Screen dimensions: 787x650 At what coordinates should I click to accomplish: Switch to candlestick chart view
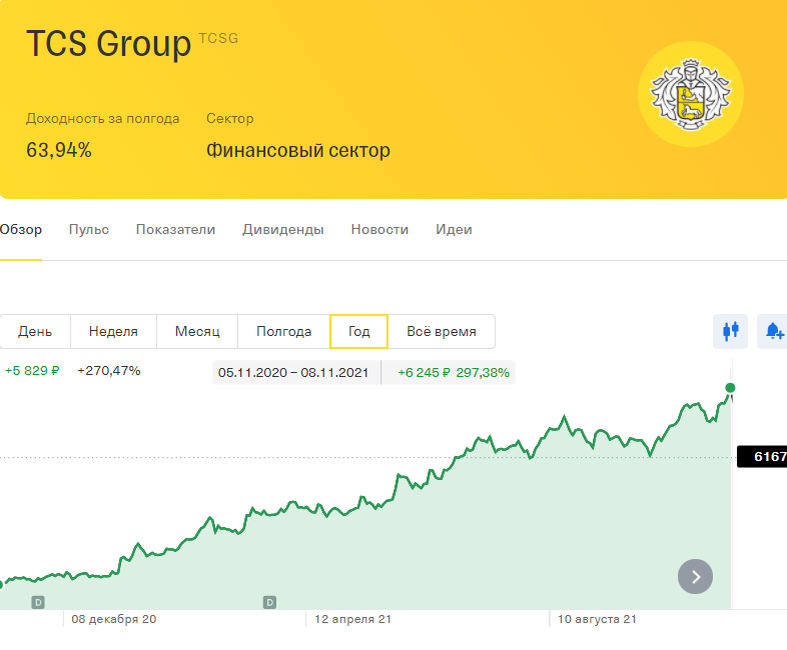[x=730, y=331]
